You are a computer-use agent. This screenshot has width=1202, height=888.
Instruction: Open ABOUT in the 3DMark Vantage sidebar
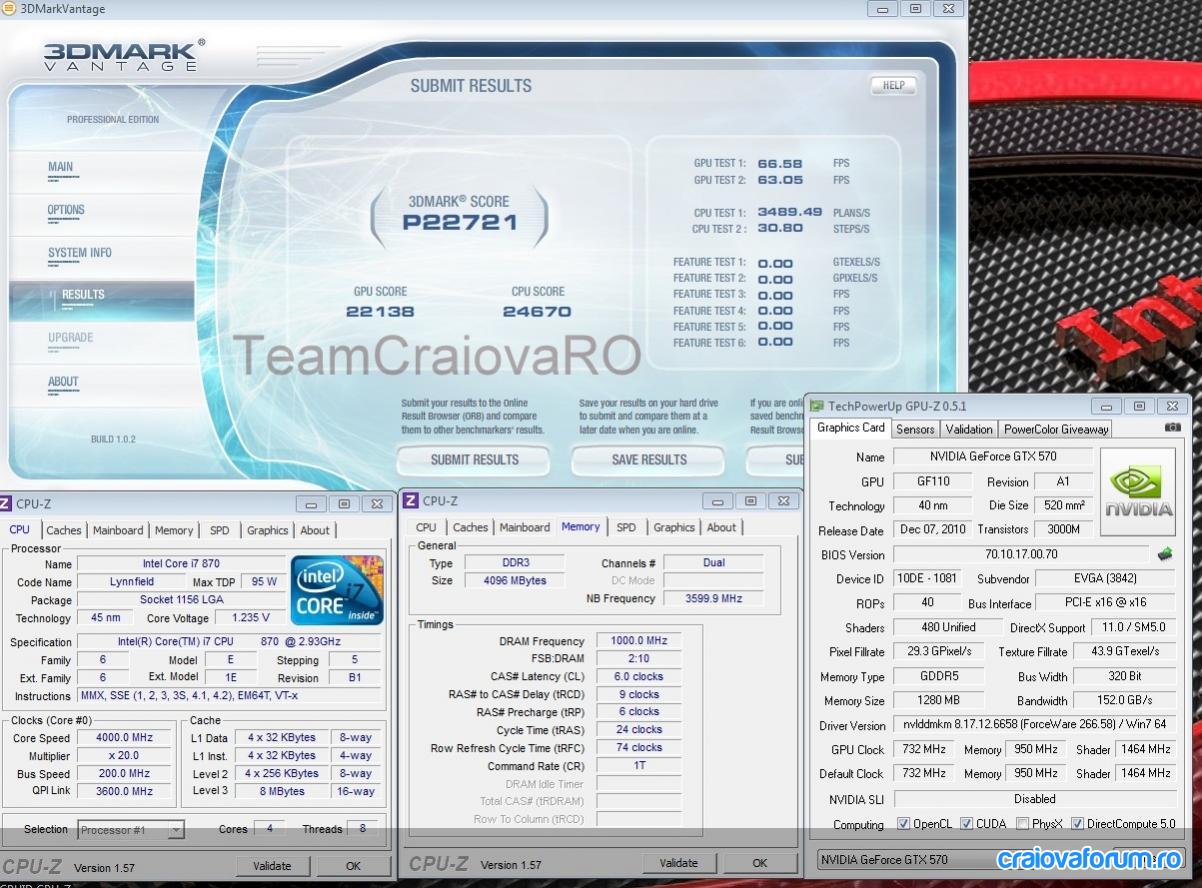tap(63, 381)
